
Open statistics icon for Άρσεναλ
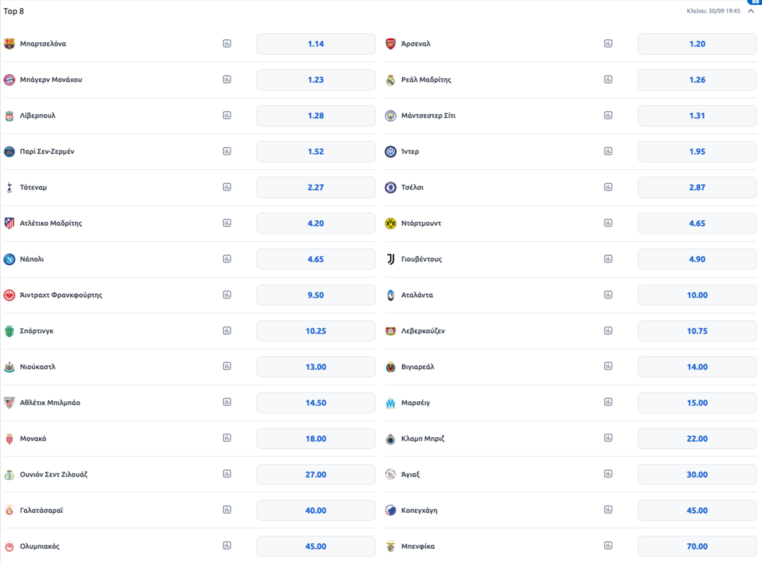[608, 44]
